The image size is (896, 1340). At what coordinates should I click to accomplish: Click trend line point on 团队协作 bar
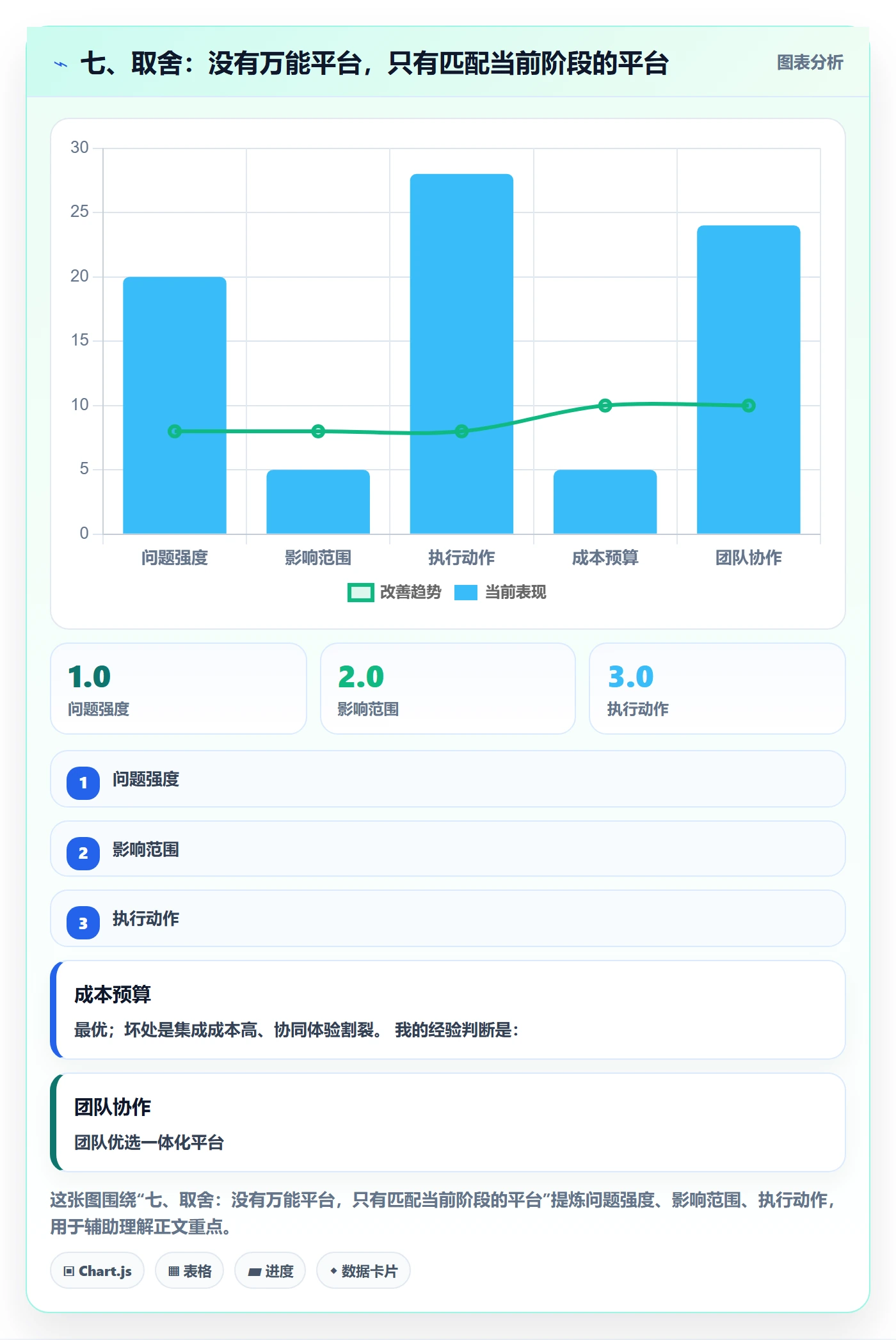point(749,406)
